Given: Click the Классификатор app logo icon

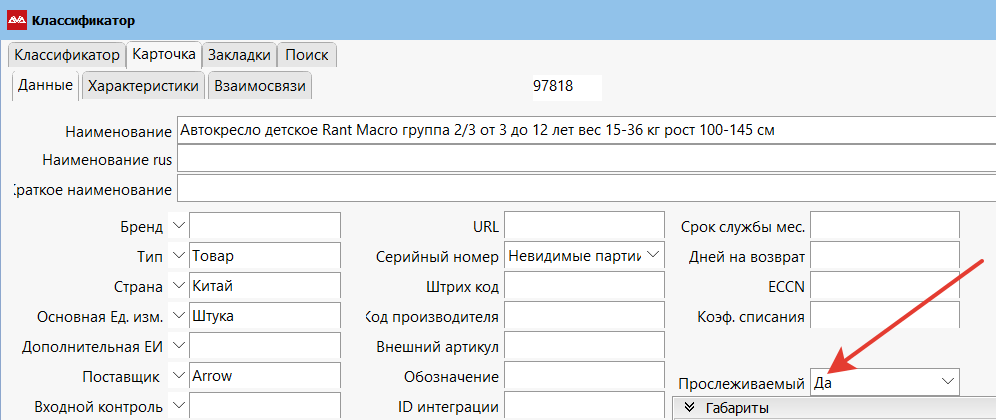Looking at the screenshot, I should coord(17,20).
